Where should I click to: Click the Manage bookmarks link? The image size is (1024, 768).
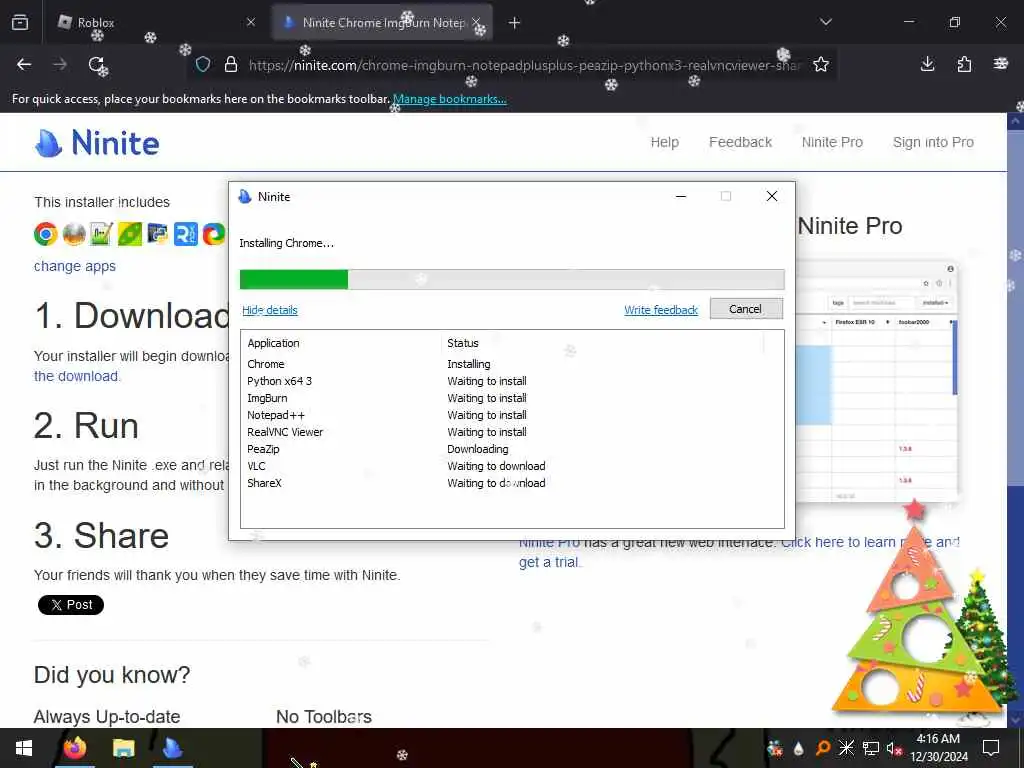(449, 99)
